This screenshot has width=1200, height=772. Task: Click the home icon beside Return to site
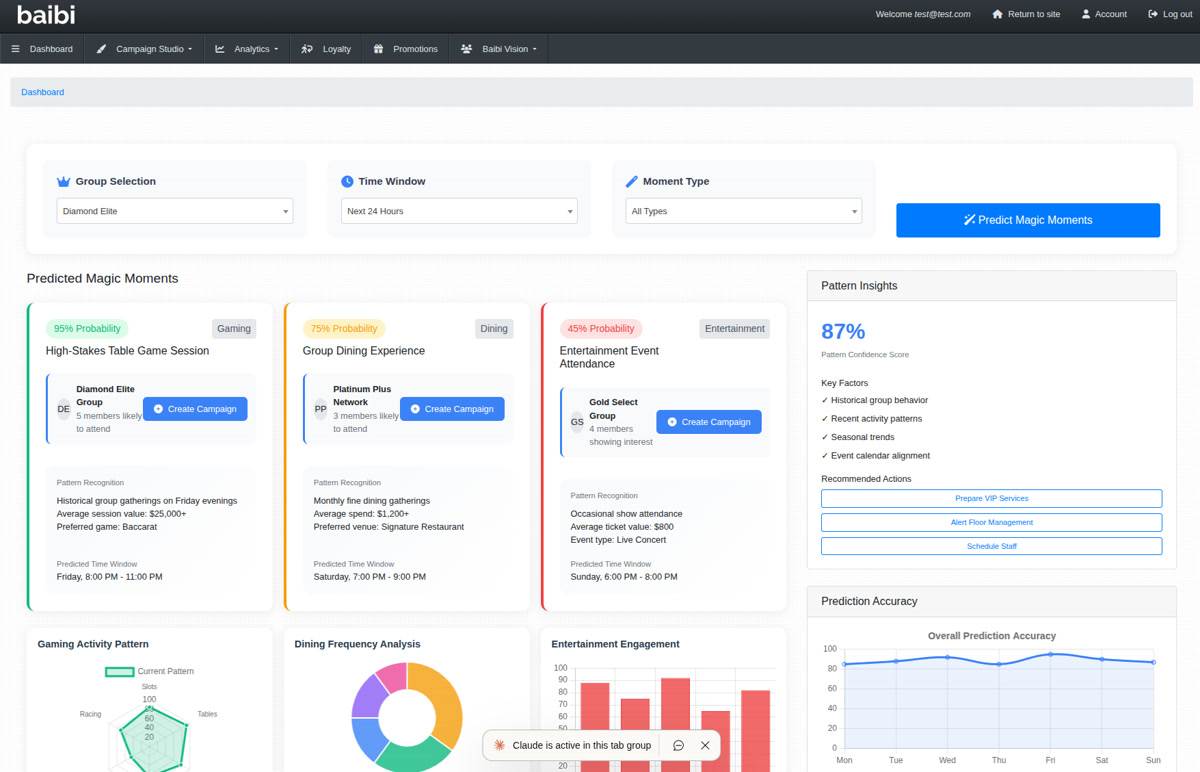pyautogui.click(x=997, y=14)
